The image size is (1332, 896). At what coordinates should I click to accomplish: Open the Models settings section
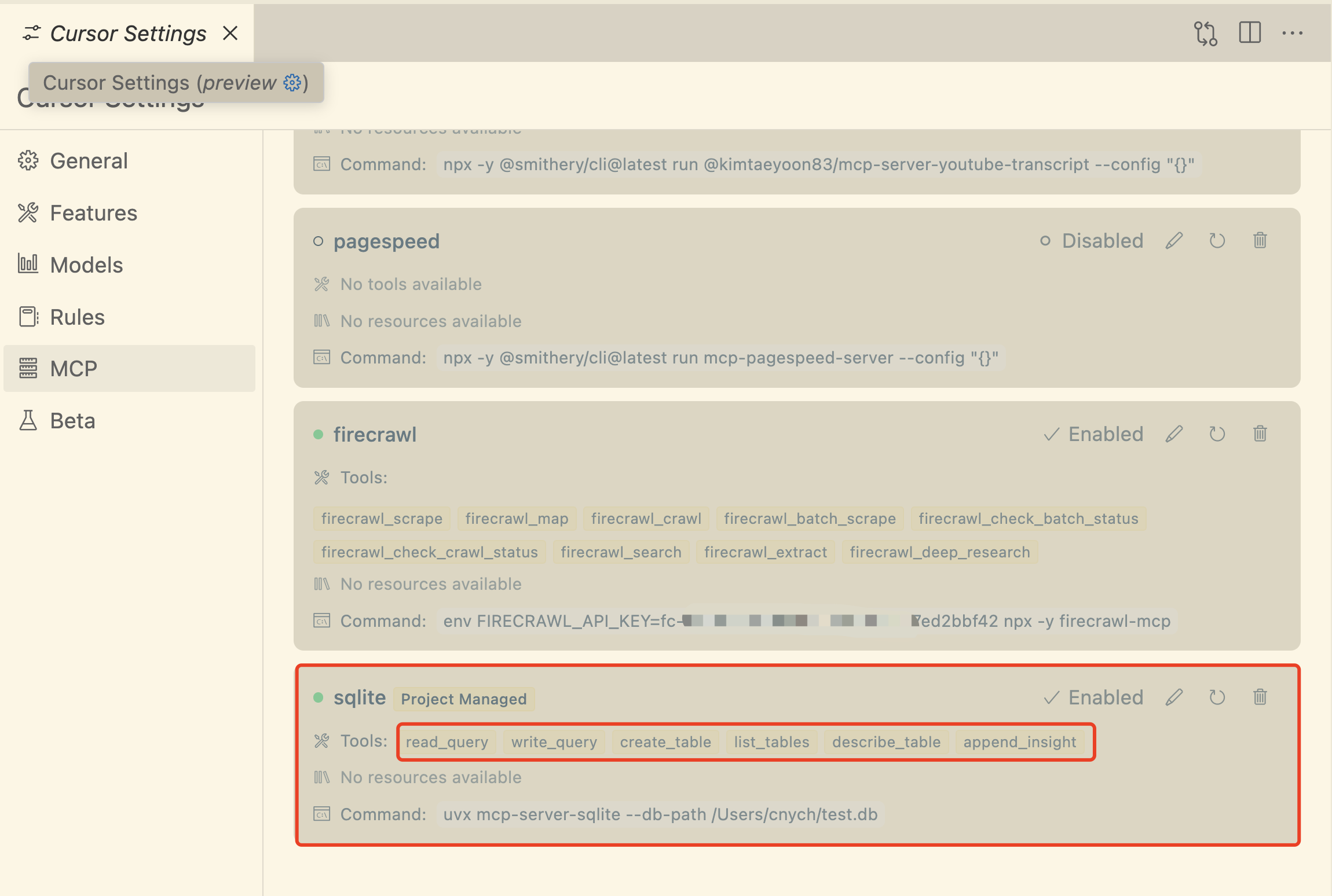coord(130,265)
